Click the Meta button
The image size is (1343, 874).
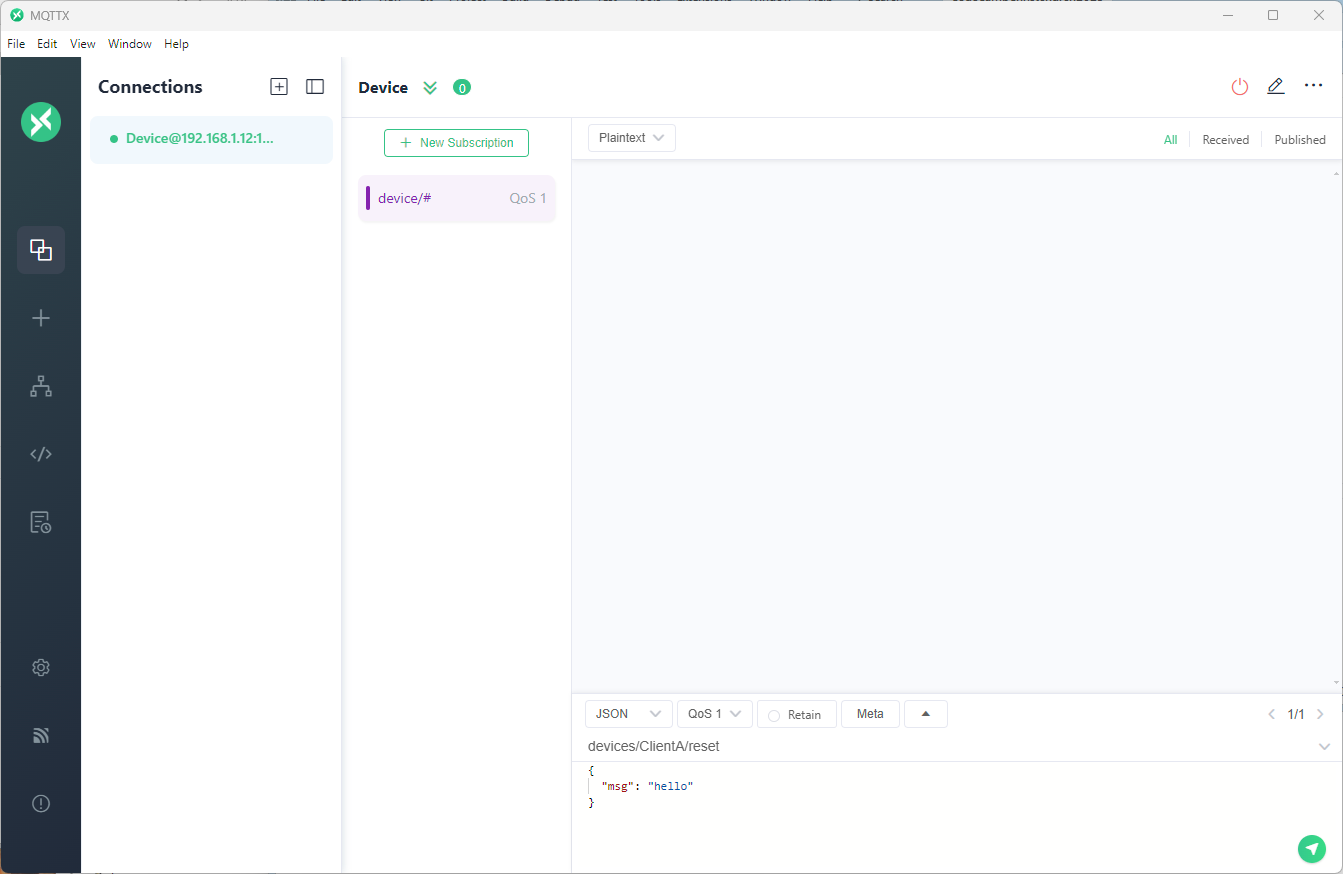pyautogui.click(x=870, y=714)
